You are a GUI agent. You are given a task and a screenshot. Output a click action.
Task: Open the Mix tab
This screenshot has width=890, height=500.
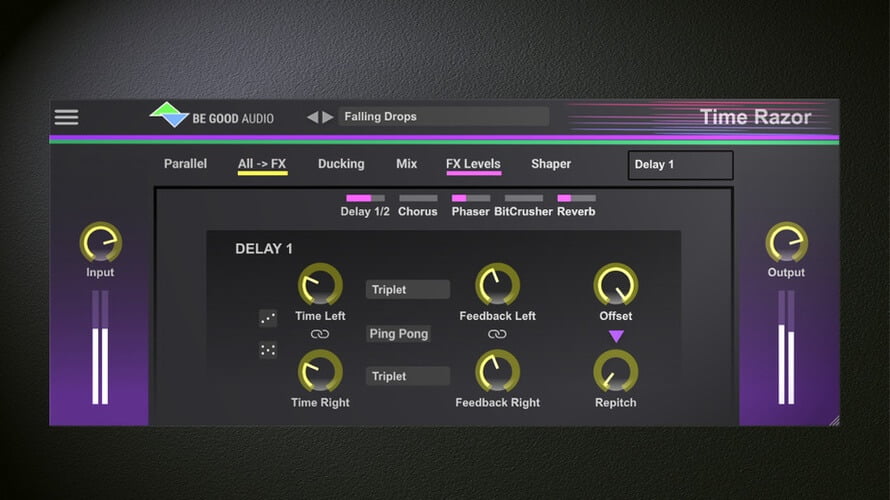pos(406,163)
